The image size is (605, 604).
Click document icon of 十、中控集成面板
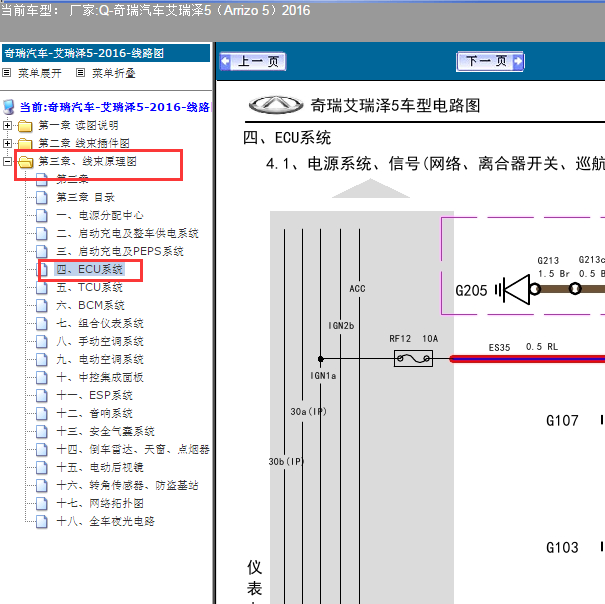42,377
